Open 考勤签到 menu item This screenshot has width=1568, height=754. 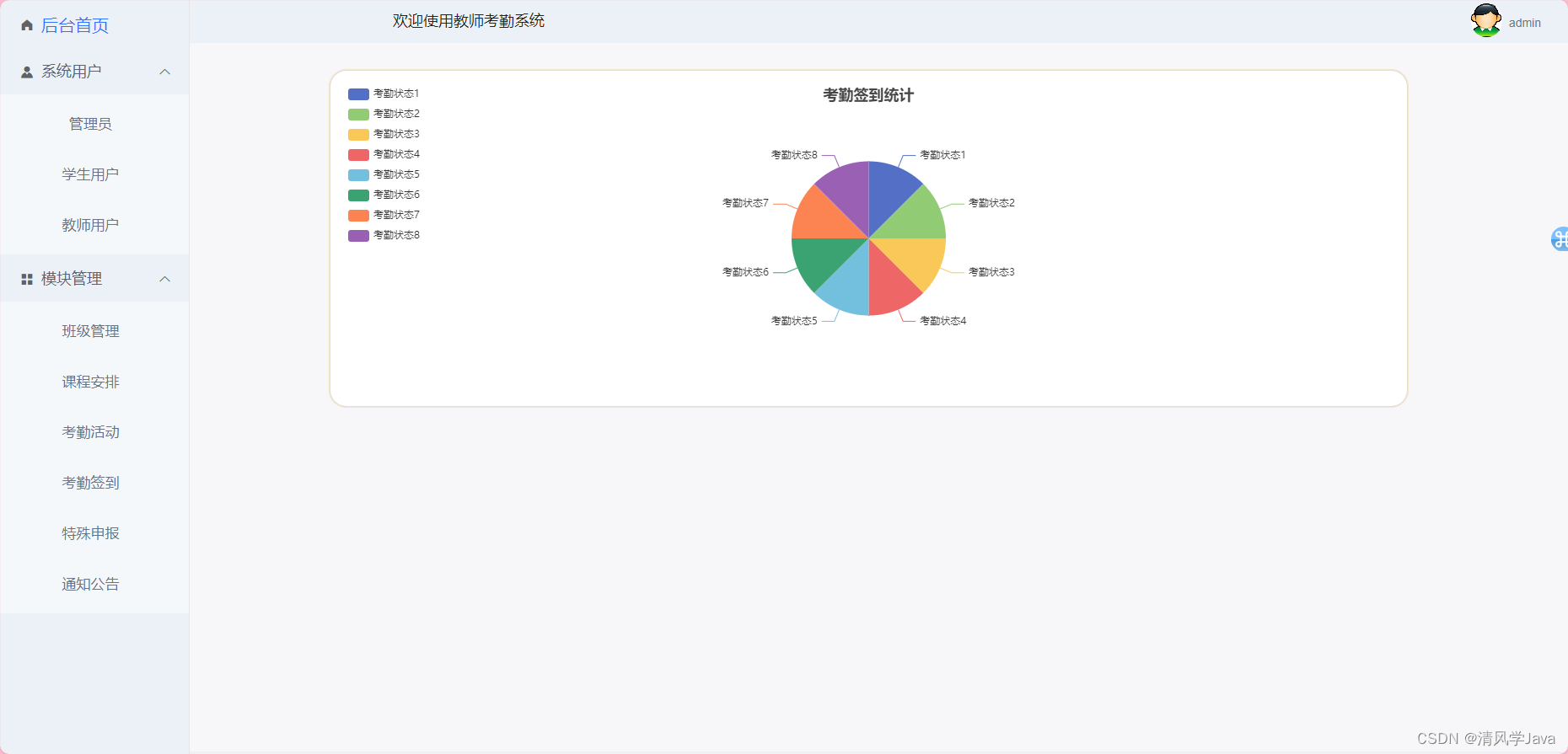90,483
